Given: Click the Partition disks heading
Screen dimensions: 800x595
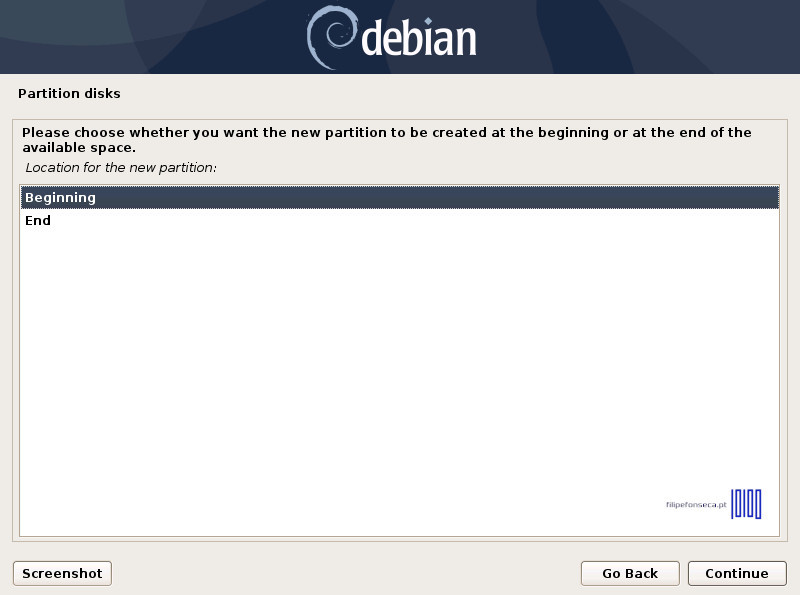Looking at the screenshot, I should [69, 93].
